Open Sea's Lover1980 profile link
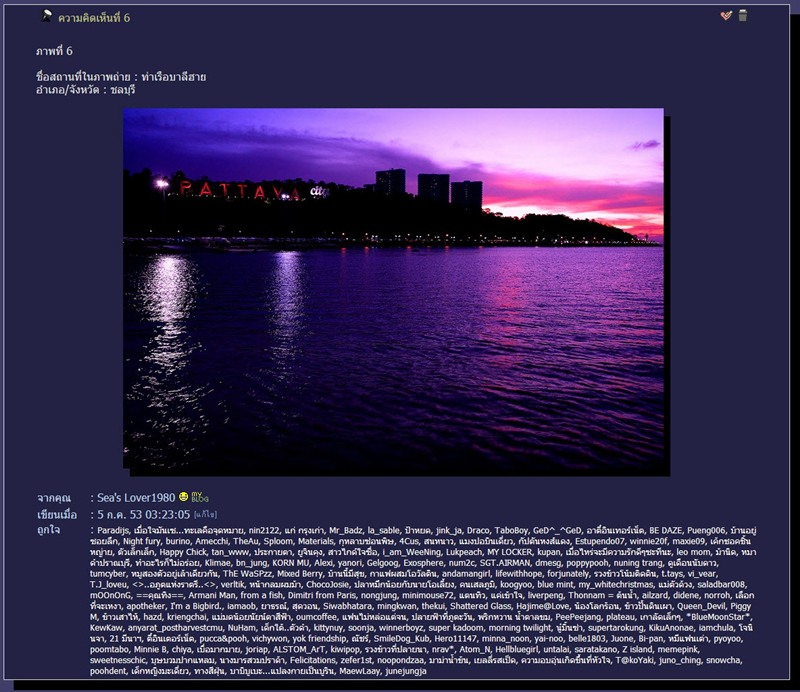 tap(136, 497)
